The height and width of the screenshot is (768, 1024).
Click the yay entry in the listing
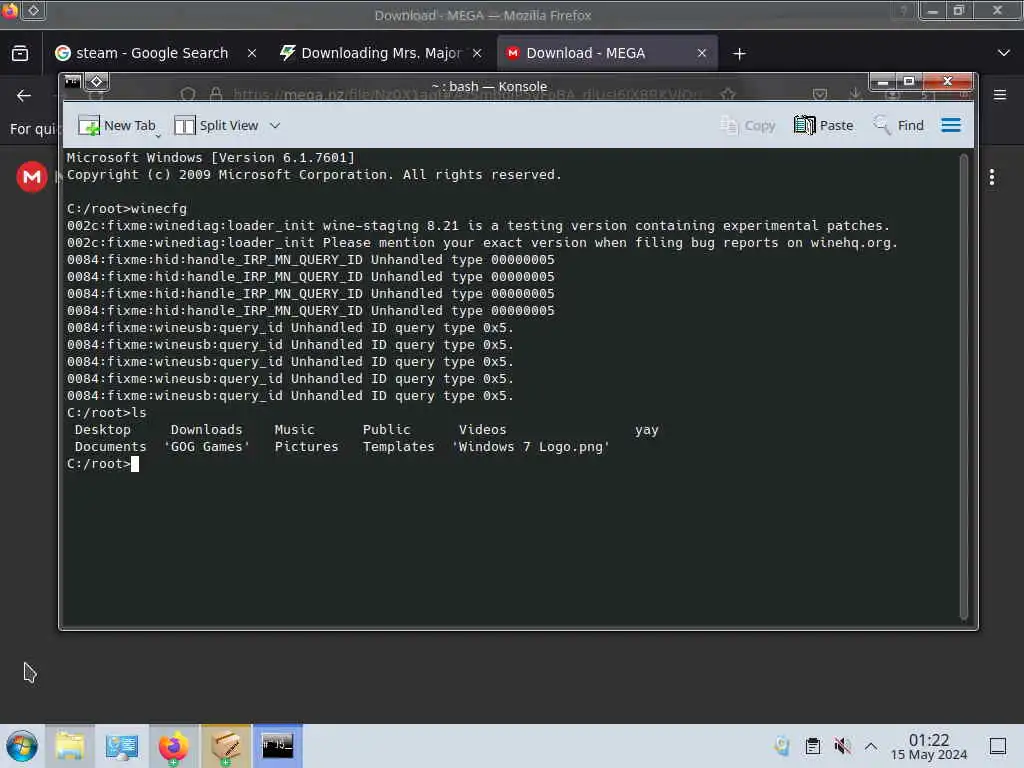647,430
